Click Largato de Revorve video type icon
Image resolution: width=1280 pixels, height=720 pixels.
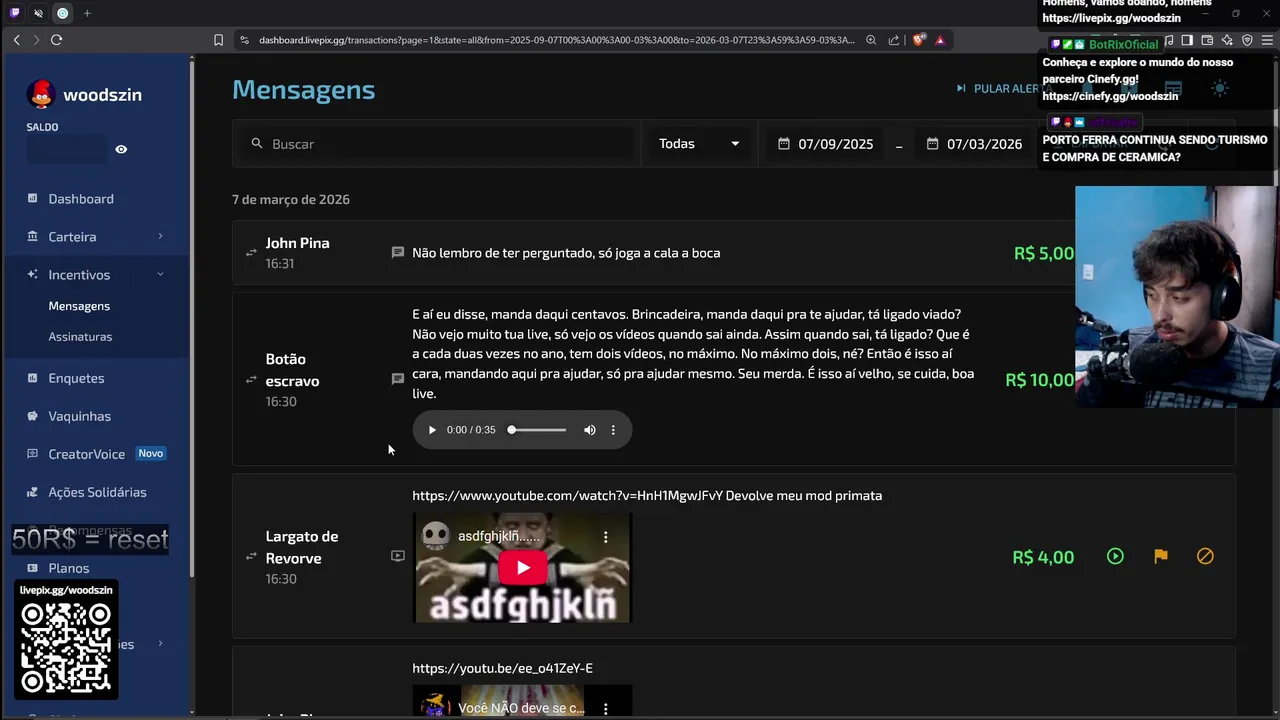397,556
